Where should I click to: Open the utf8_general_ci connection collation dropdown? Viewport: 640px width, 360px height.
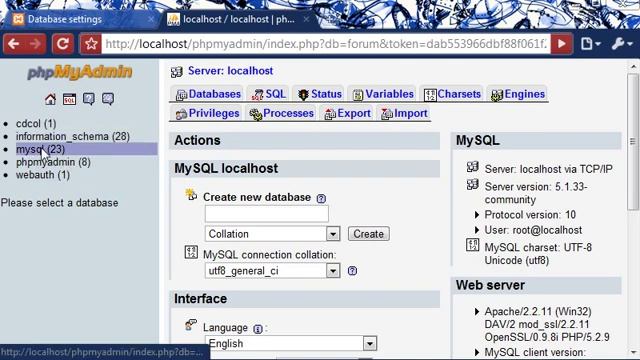coord(272,271)
